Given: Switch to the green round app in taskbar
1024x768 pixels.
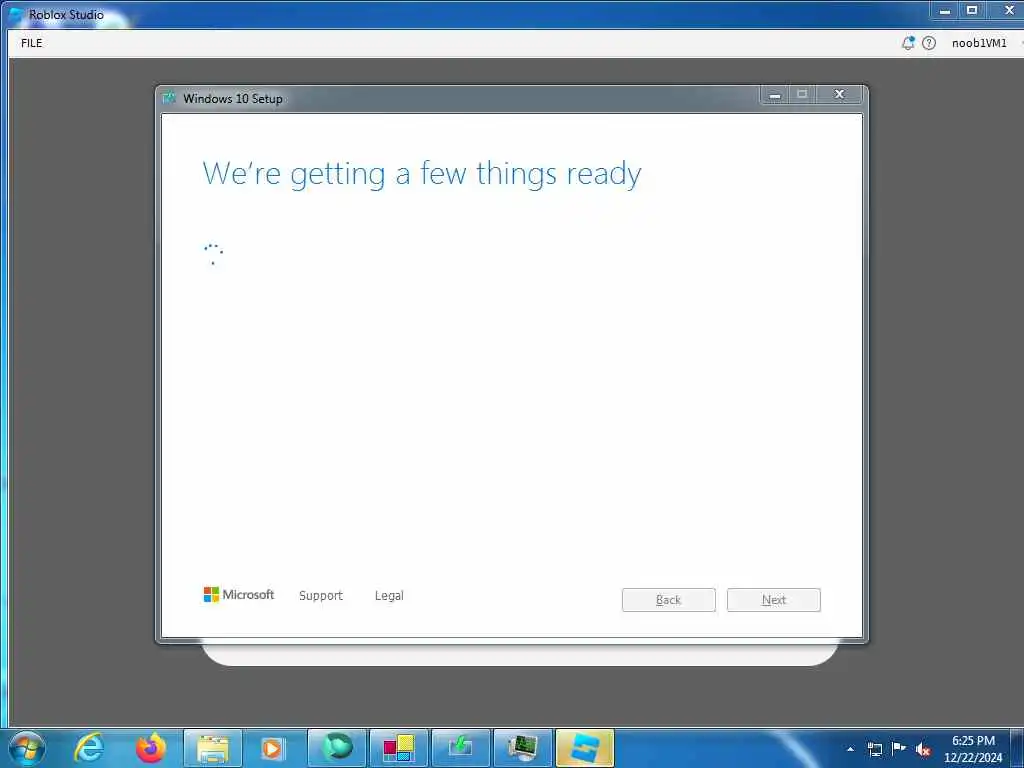Looking at the screenshot, I should pyautogui.click(x=337, y=748).
